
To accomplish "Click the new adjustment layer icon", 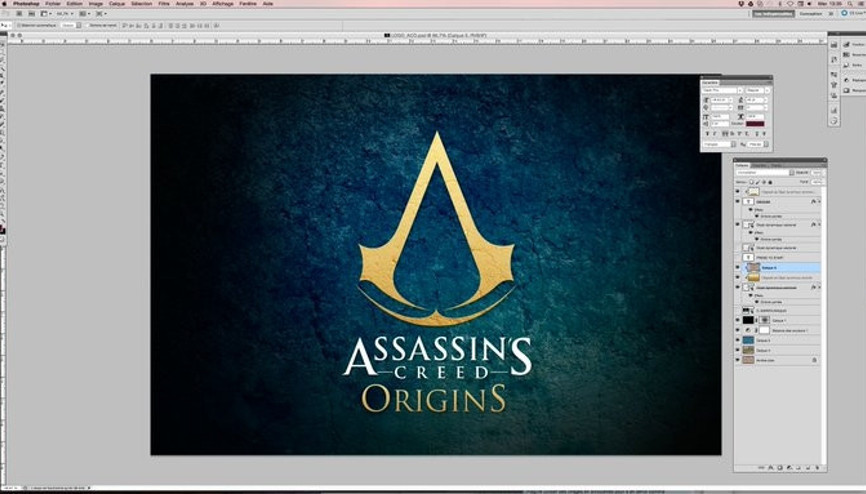I will click(789, 468).
